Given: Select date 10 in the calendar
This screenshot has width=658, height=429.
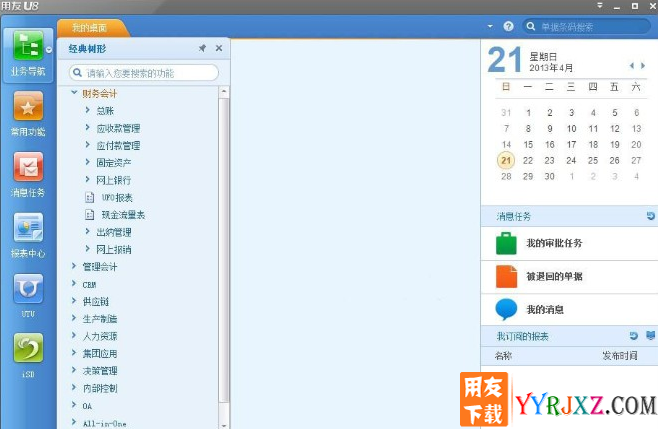Looking at the screenshot, I should coord(571,128).
